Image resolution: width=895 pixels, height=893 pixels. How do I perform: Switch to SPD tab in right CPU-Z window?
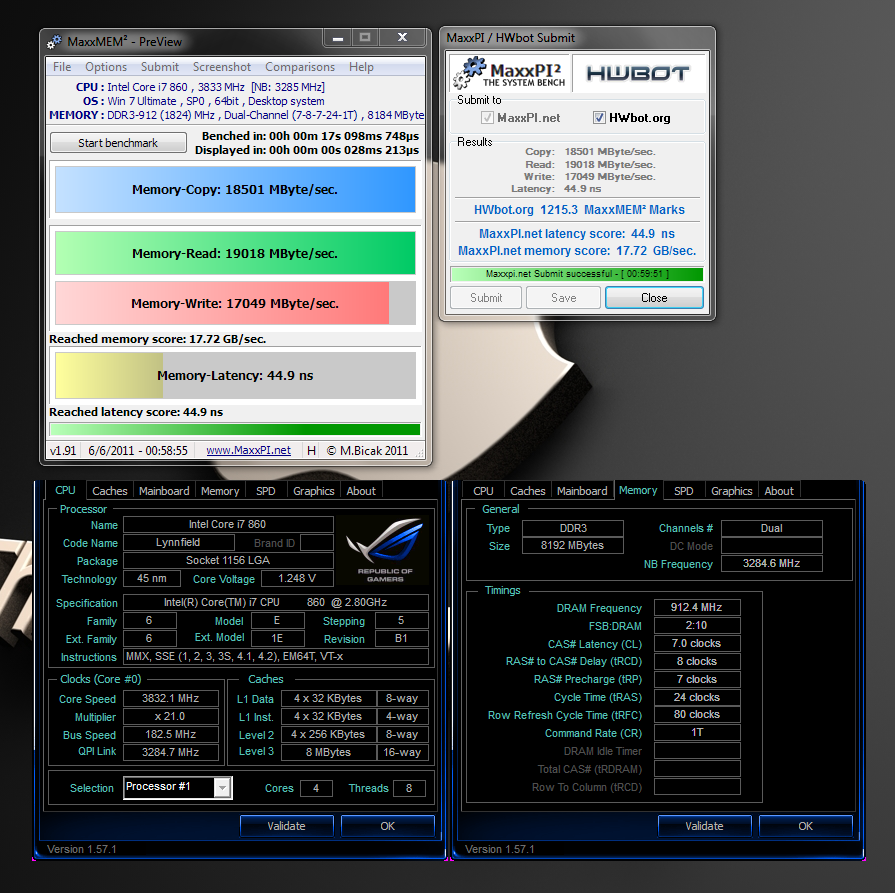coord(683,491)
